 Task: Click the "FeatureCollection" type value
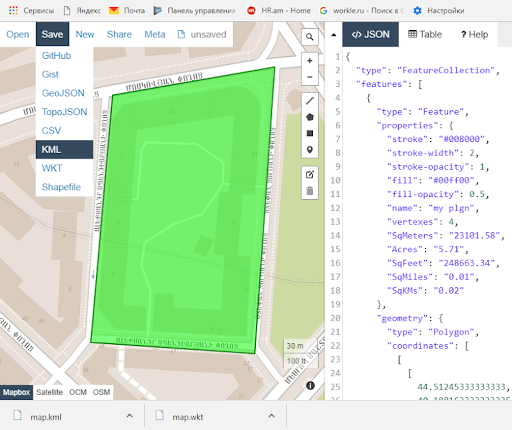pyautogui.click(x=446, y=70)
